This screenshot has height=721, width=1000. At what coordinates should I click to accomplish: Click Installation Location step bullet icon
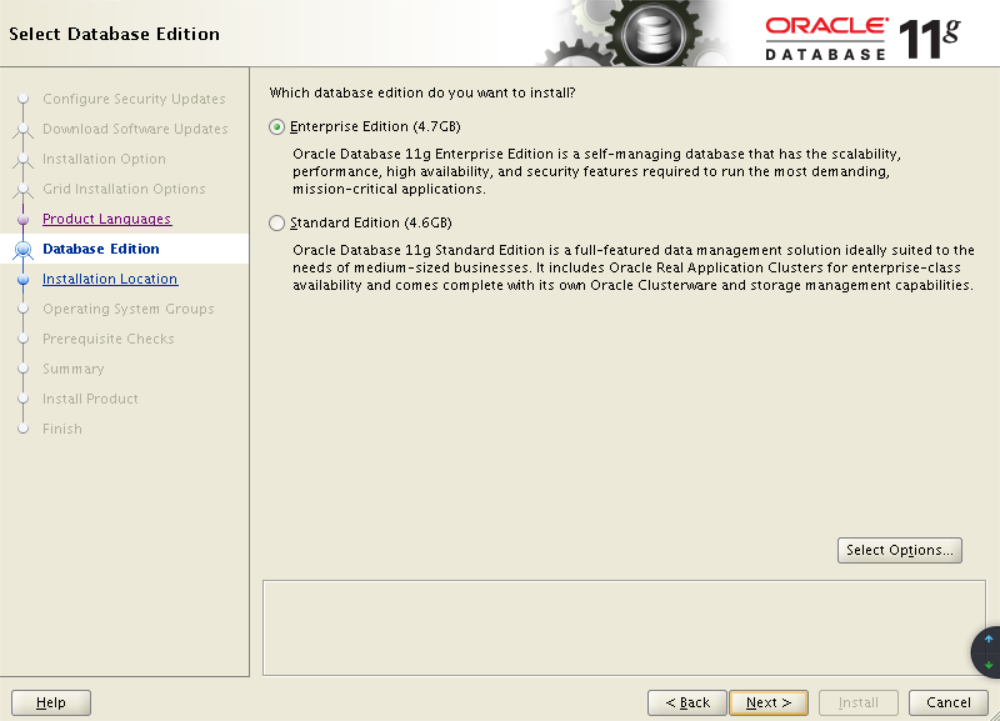pyautogui.click(x=24, y=279)
